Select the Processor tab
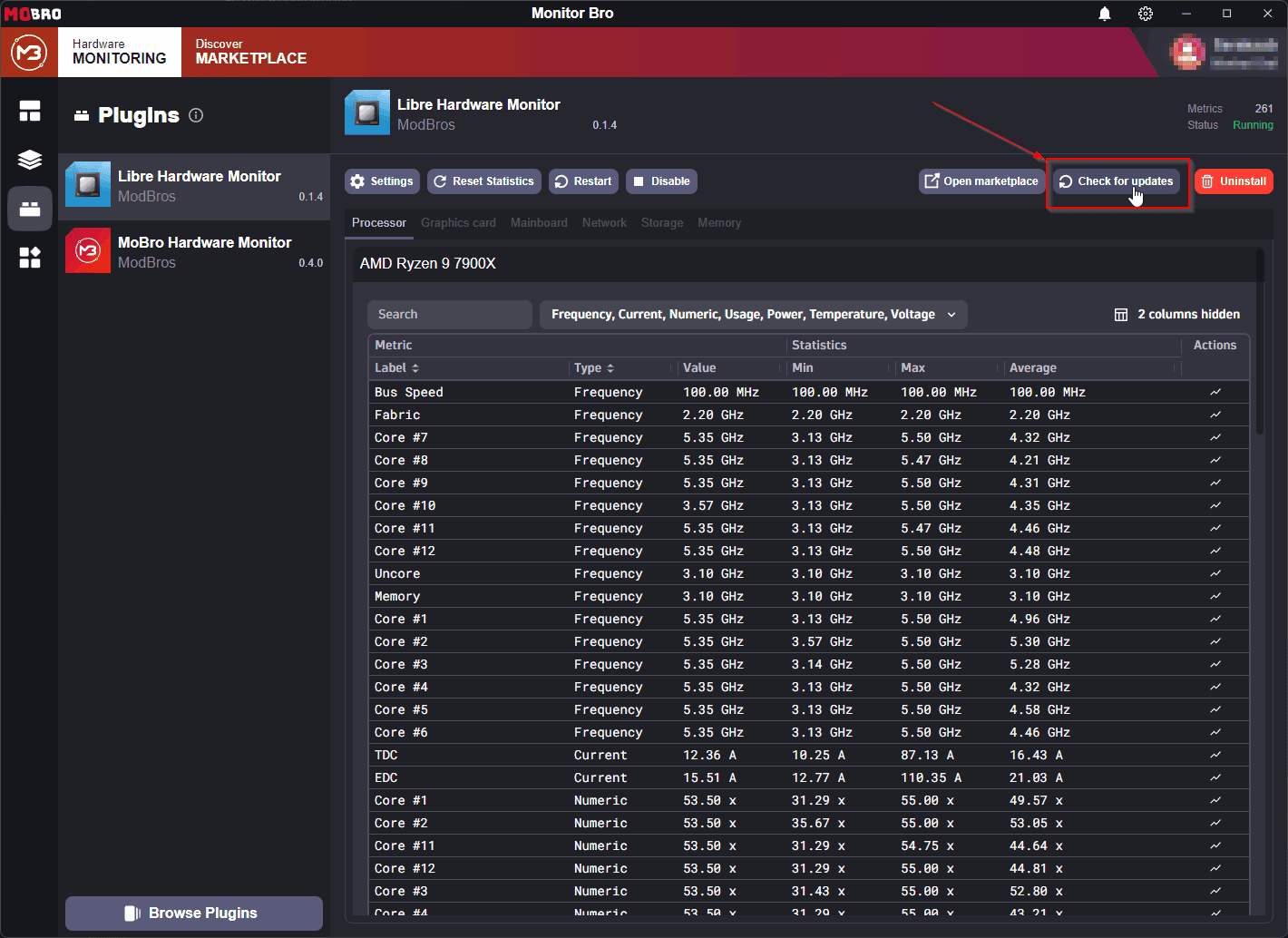The image size is (1288, 938). tap(379, 223)
